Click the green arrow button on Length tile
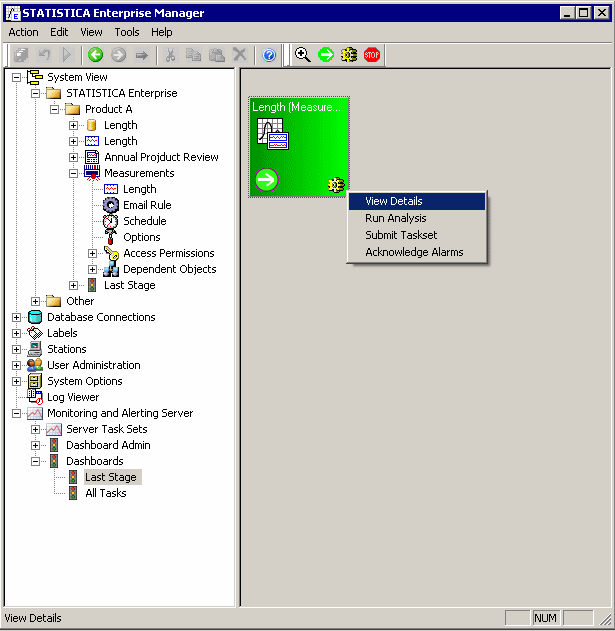Viewport: 615px width, 631px height. [x=266, y=179]
